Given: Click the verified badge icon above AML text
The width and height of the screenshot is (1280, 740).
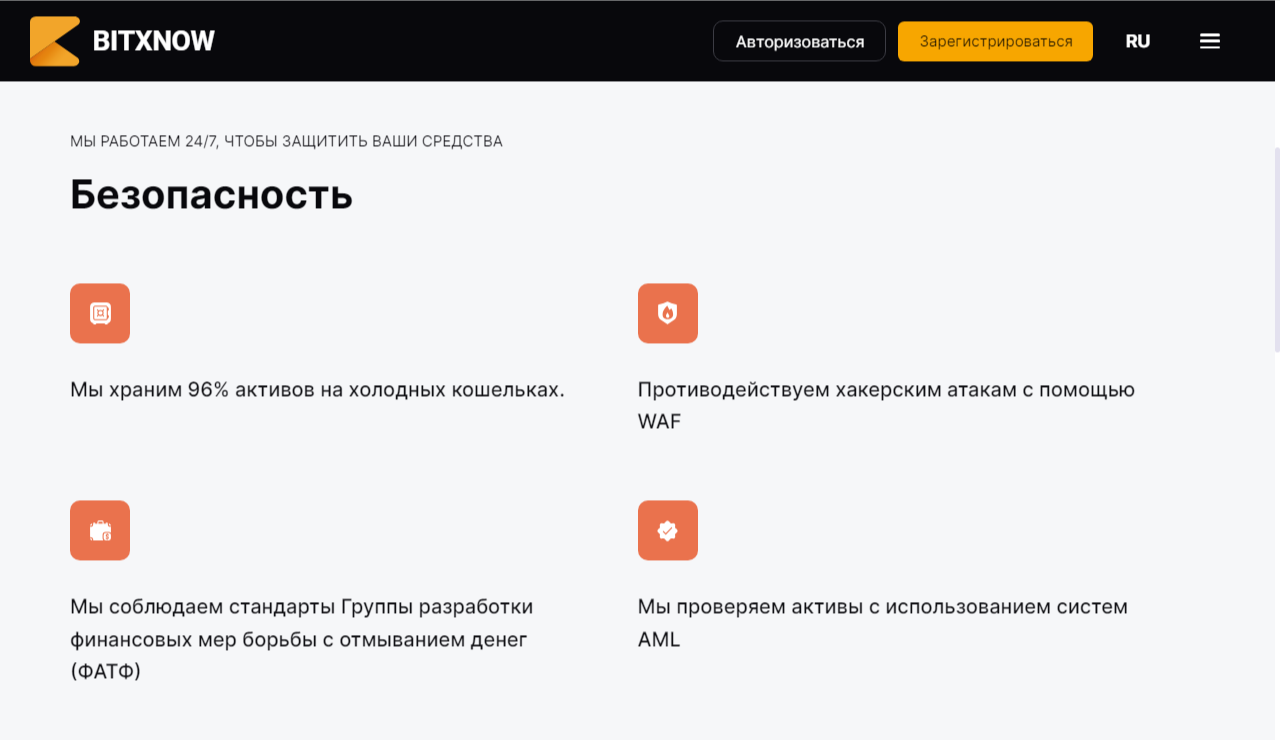Looking at the screenshot, I should 668,530.
